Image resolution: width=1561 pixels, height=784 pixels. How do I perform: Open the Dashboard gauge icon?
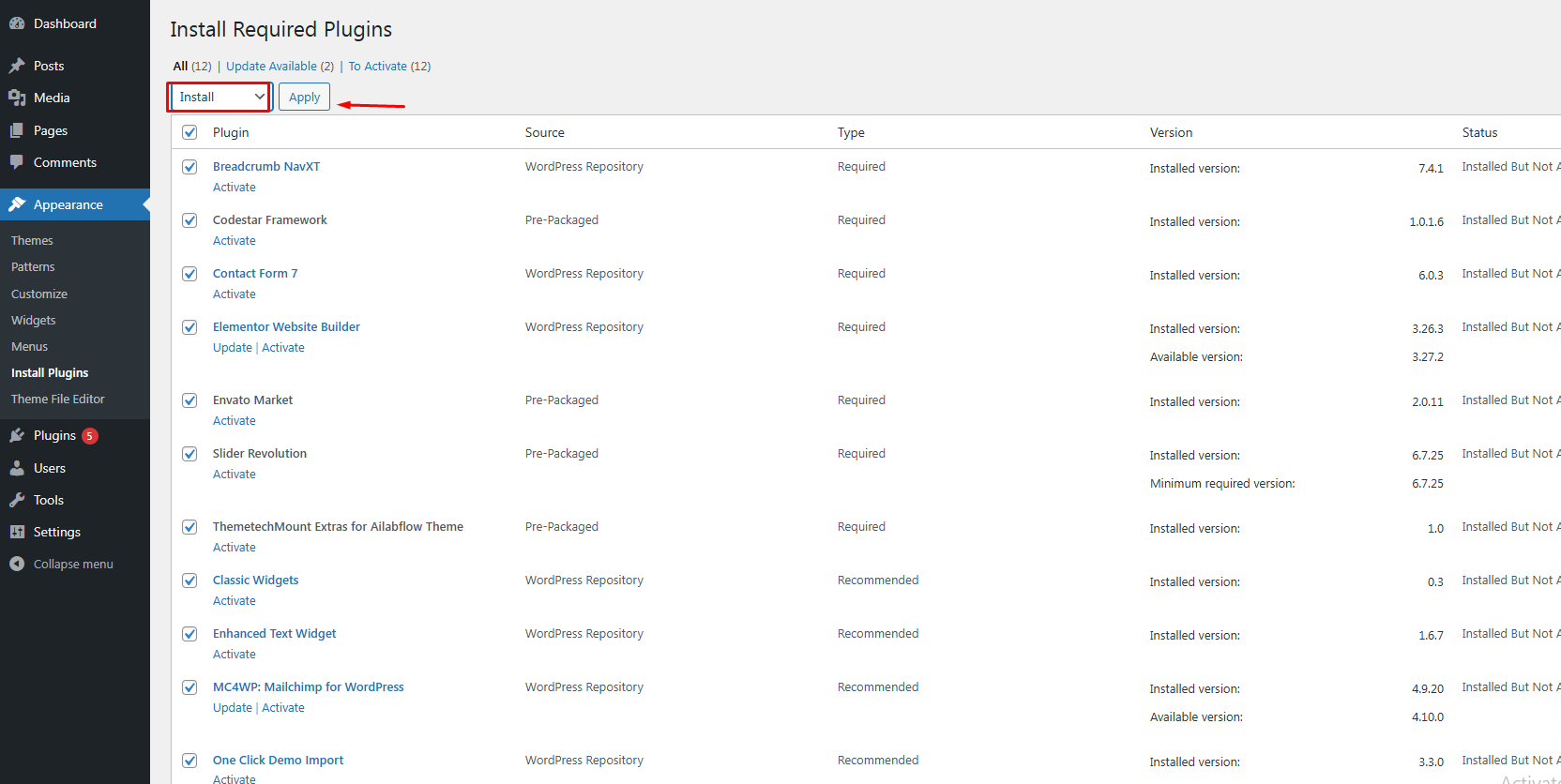(17, 23)
